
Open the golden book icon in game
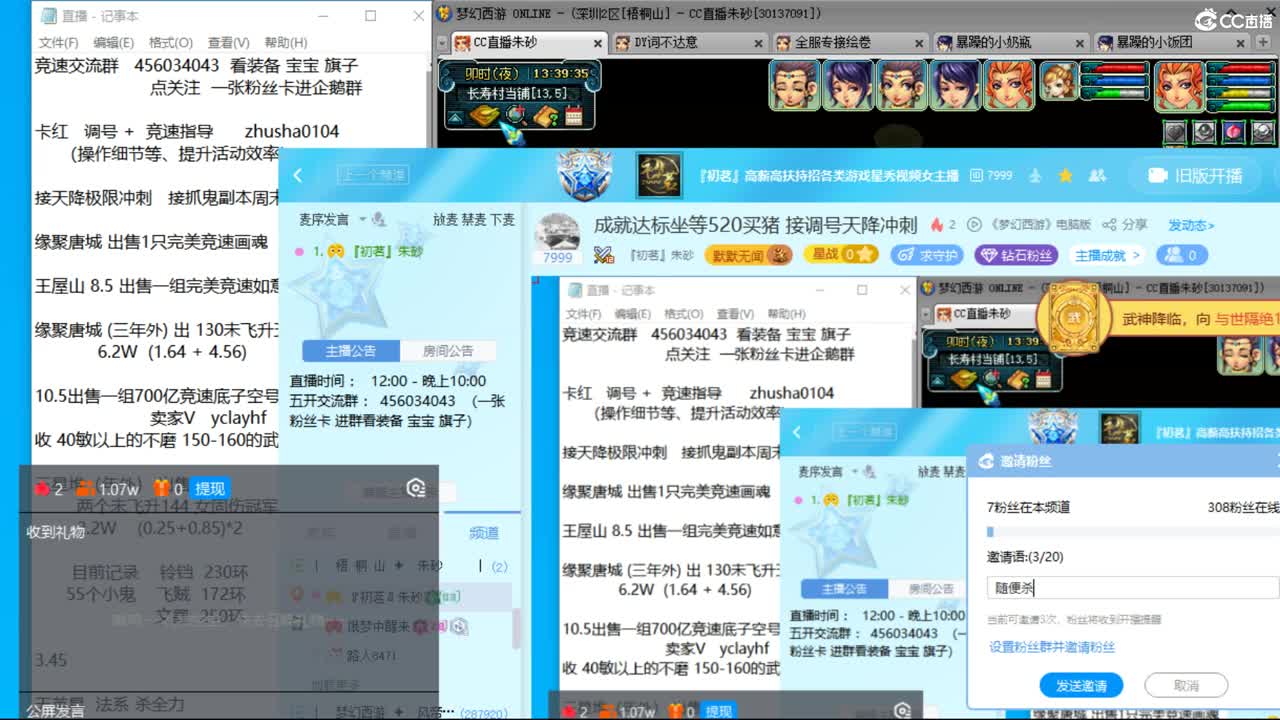[485, 117]
